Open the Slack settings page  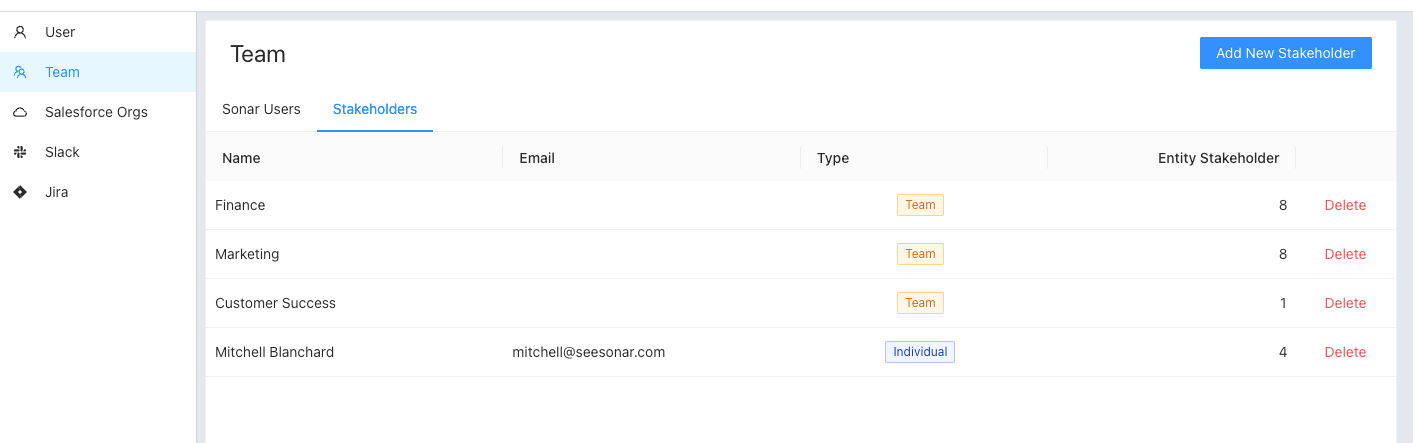tap(98, 152)
